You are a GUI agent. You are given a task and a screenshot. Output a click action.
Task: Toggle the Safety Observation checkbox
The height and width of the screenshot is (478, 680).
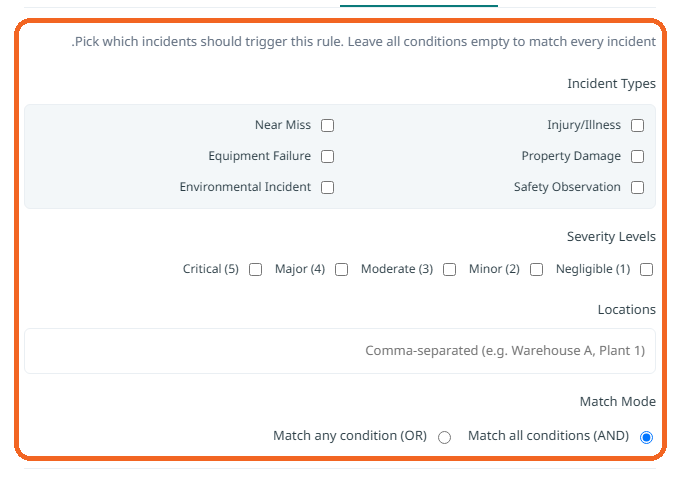(x=638, y=187)
